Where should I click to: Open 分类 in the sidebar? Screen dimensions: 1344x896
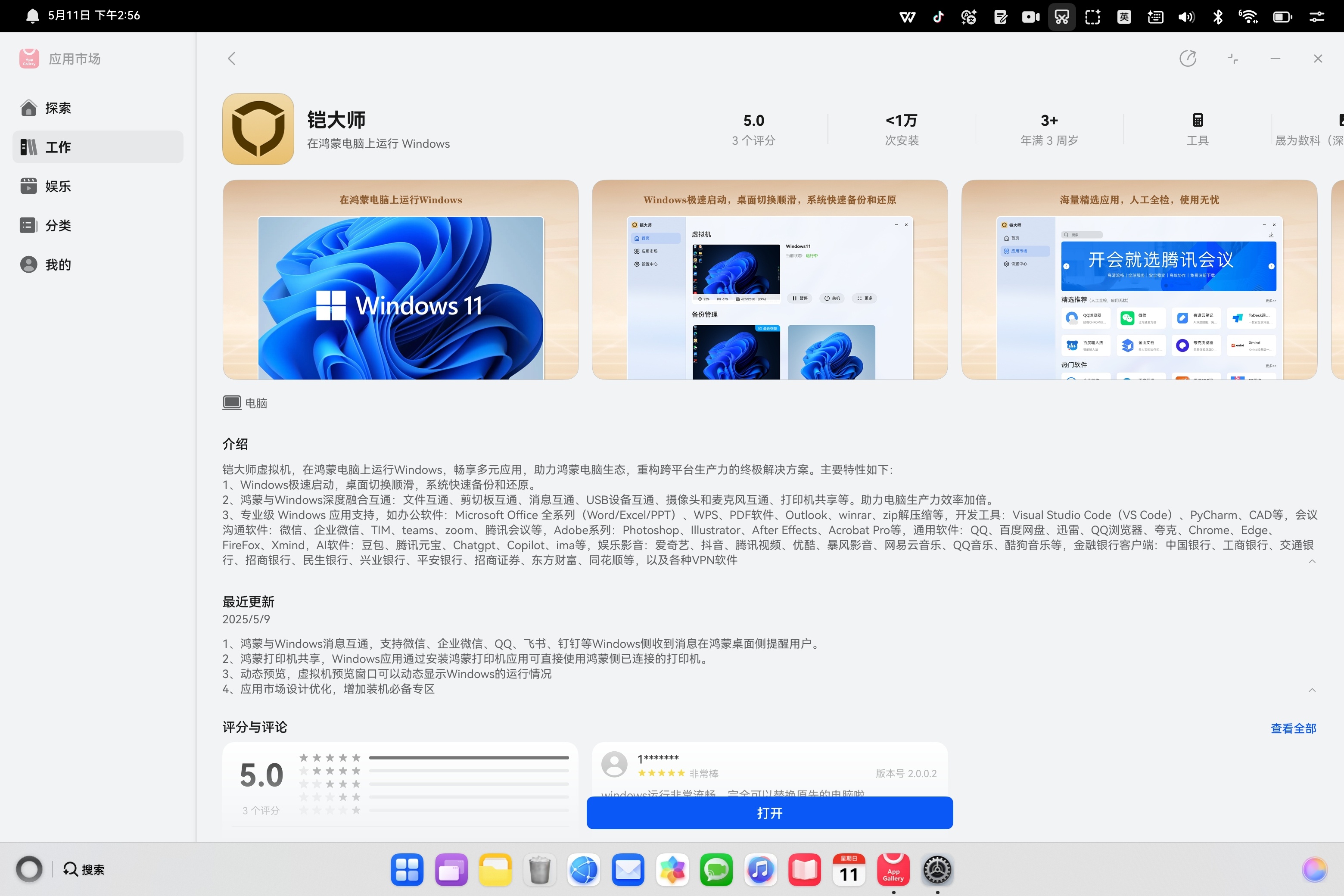(98, 225)
